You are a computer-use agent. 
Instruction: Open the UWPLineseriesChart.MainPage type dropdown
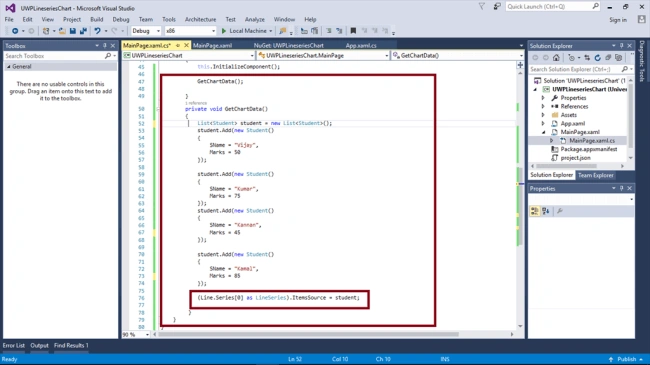pyautogui.click(x=386, y=56)
